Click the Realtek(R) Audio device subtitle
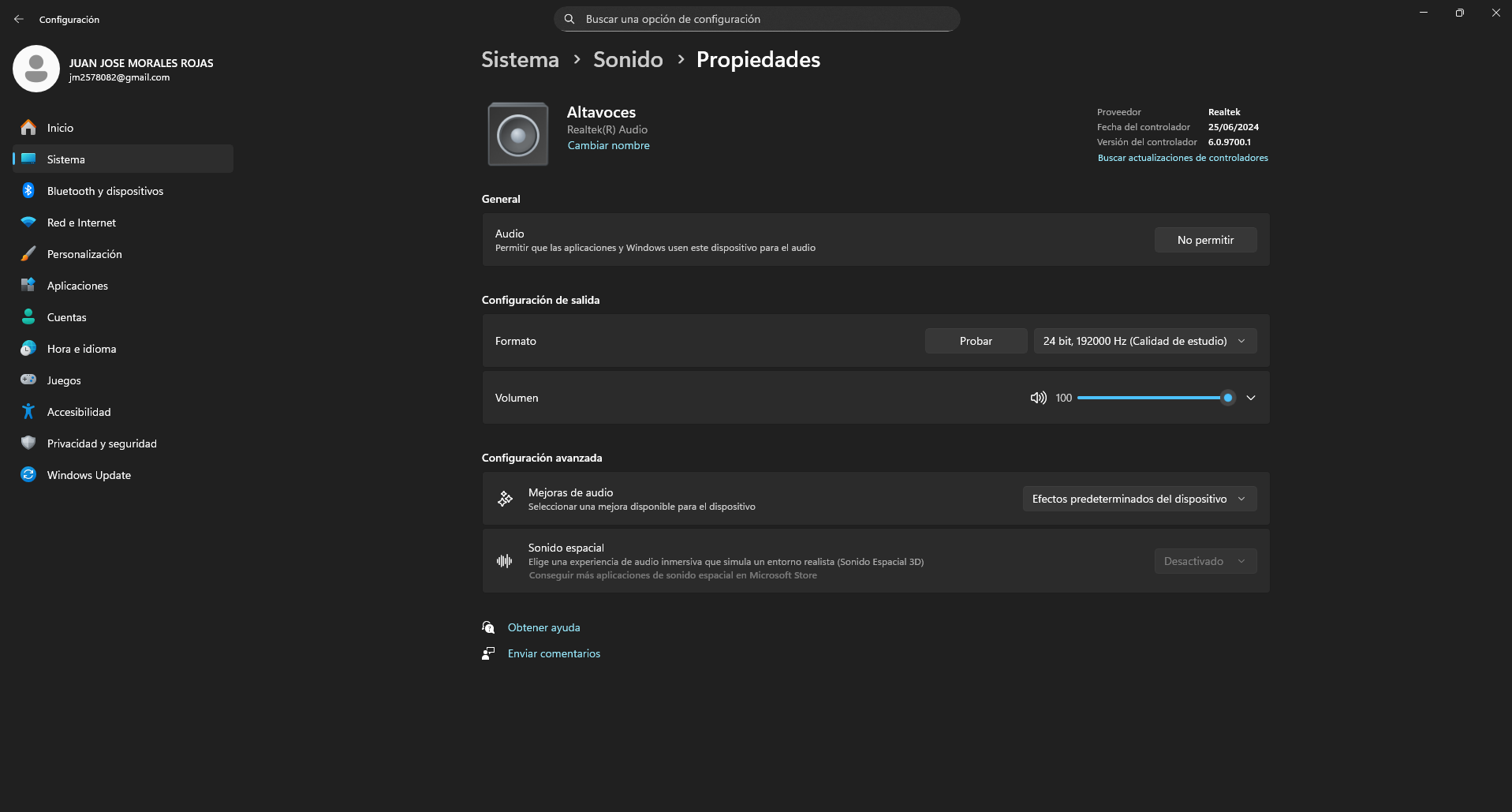The width and height of the screenshot is (1512, 812). [607, 129]
